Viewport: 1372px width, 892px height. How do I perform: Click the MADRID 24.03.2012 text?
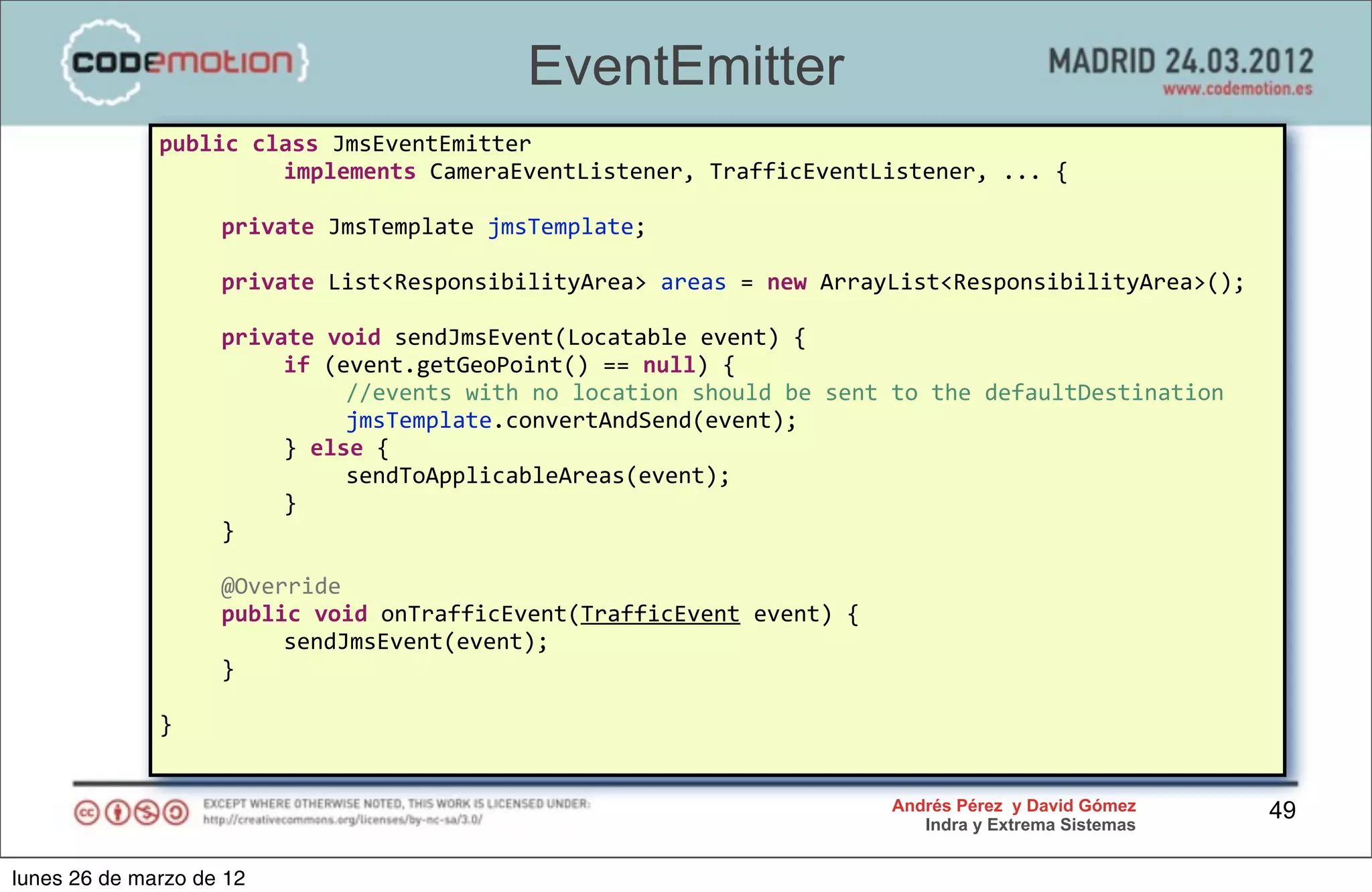coord(1180,62)
